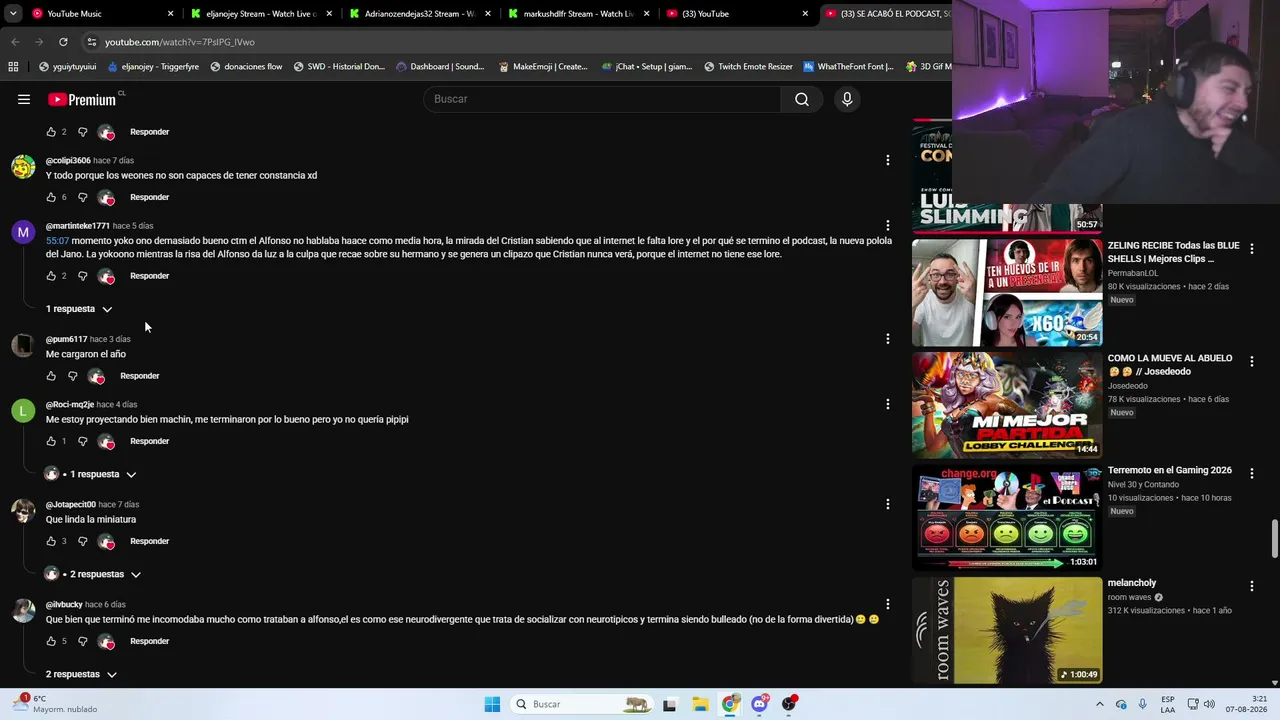Dislike @colipi3606's comment
Image resolution: width=1280 pixels, height=720 pixels.
coord(83,197)
